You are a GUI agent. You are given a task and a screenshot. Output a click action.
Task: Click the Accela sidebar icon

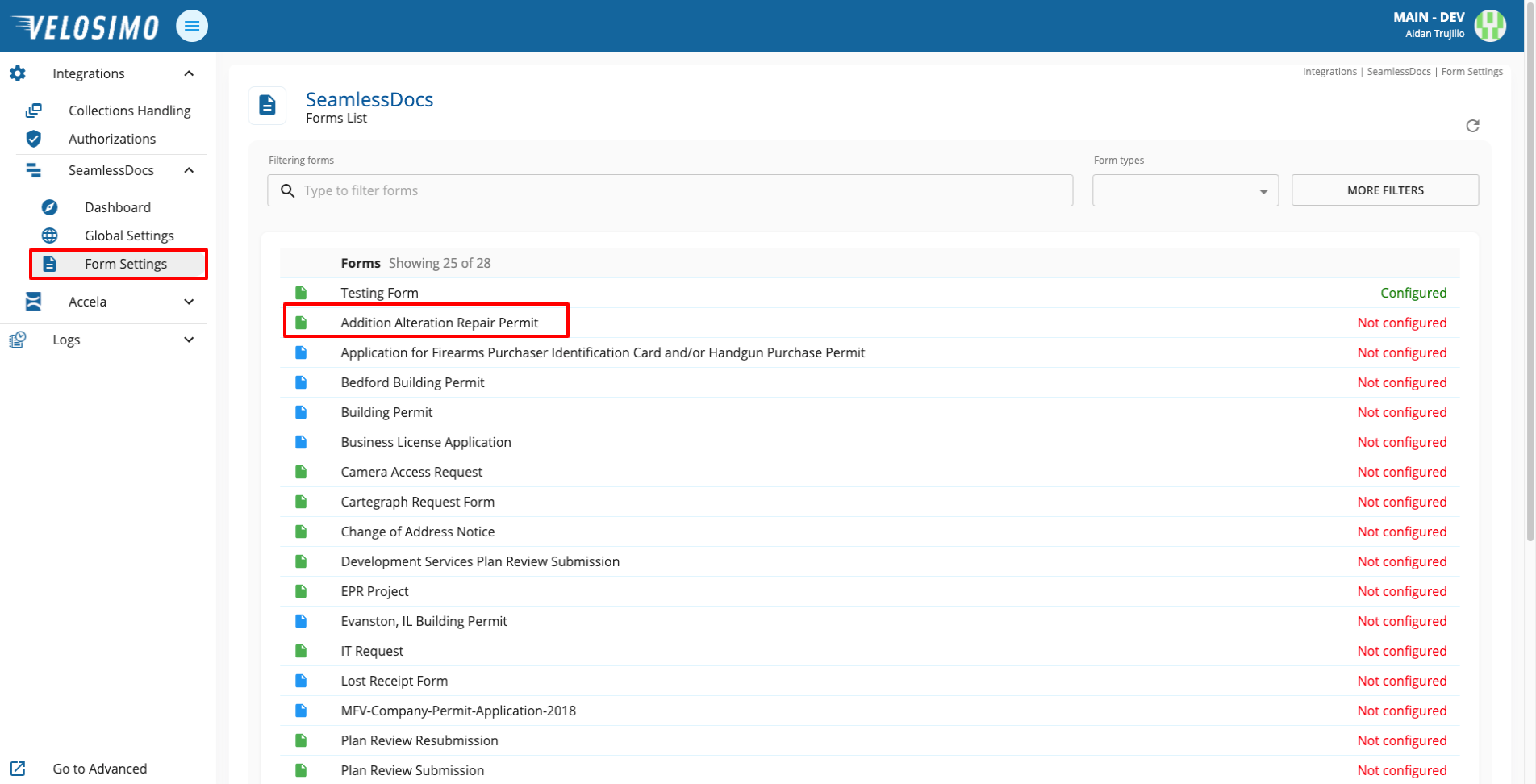(34, 302)
